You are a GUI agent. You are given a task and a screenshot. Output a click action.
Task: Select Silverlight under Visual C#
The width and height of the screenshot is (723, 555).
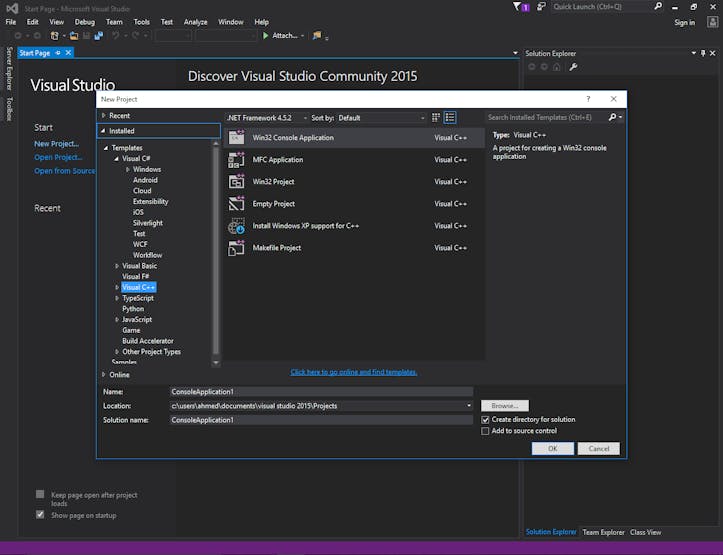(148, 223)
